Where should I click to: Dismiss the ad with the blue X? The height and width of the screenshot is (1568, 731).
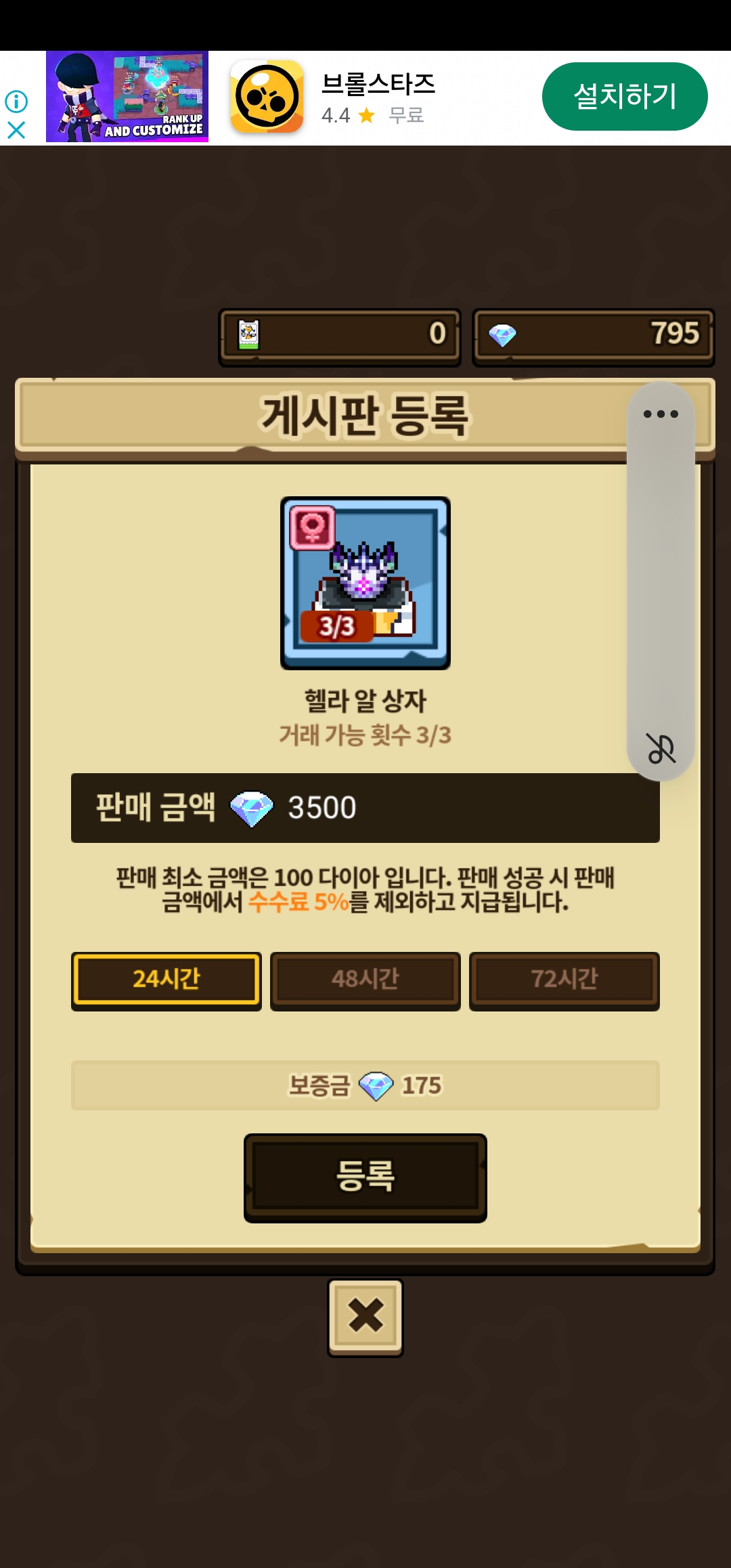pyautogui.click(x=16, y=130)
